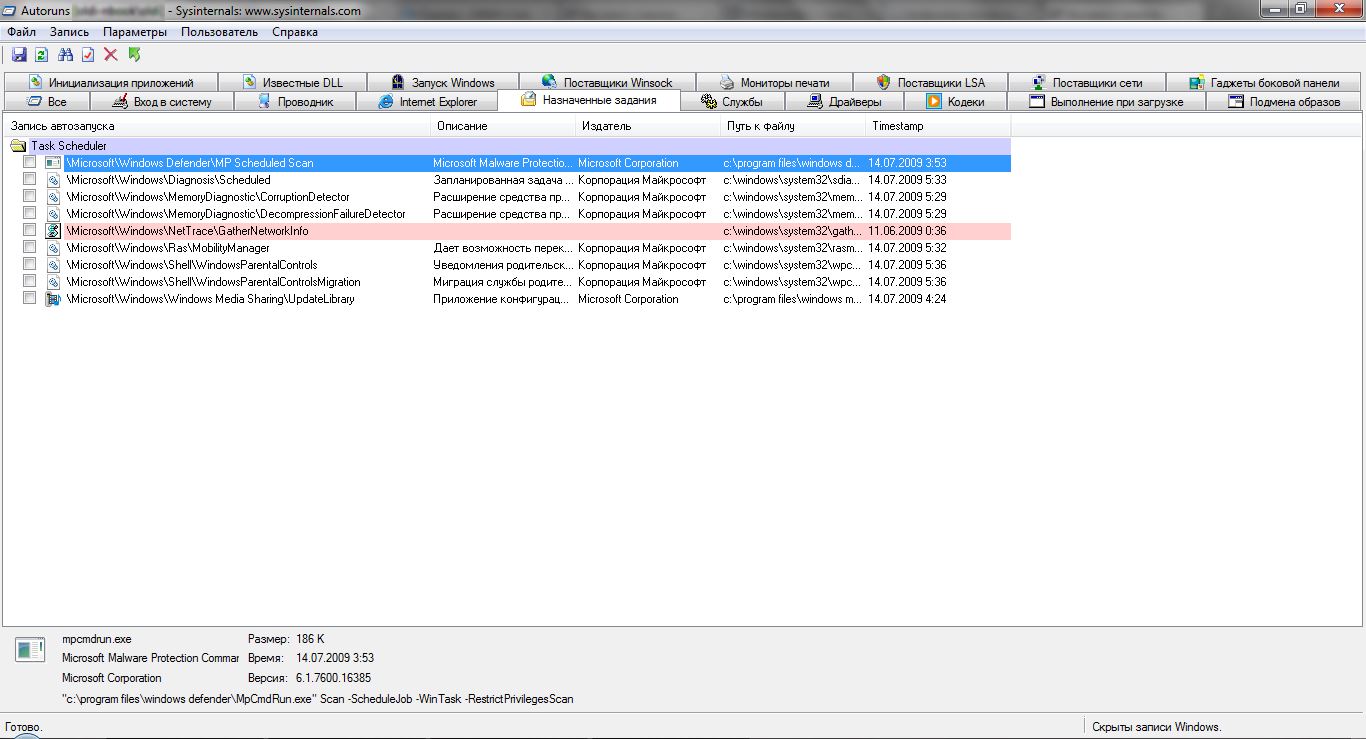Open the Запись menu
Screen dimensions: 1366x739
click(x=70, y=32)
